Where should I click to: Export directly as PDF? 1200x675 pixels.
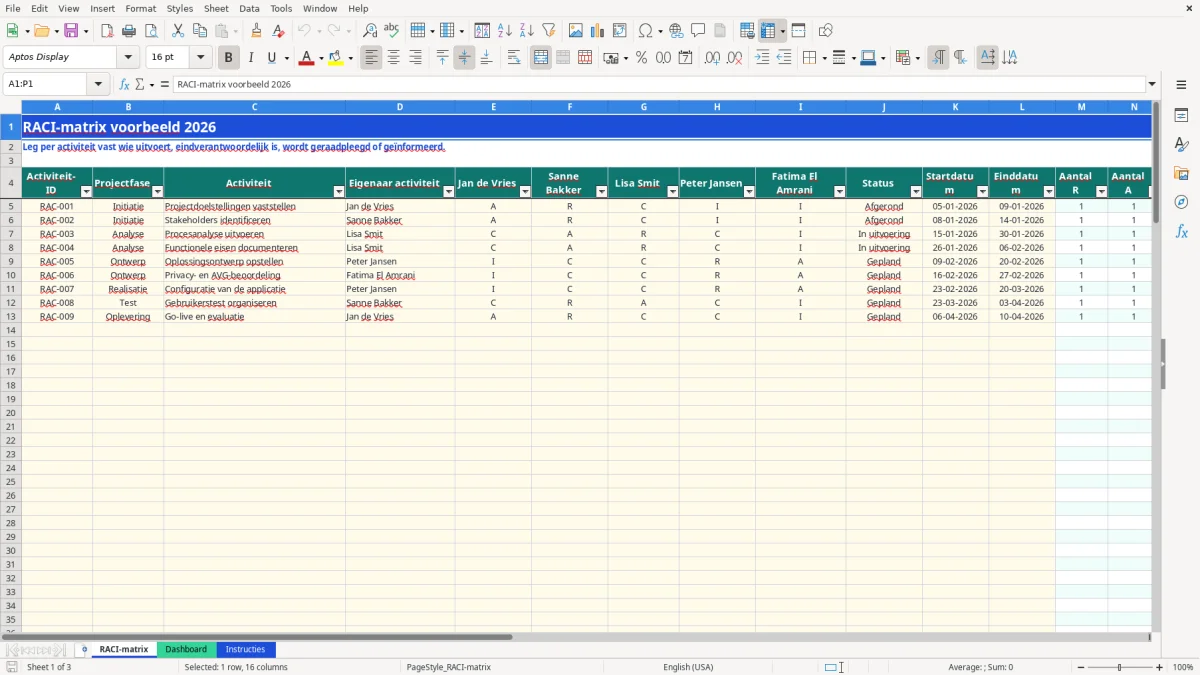click(x=107, y=31)
